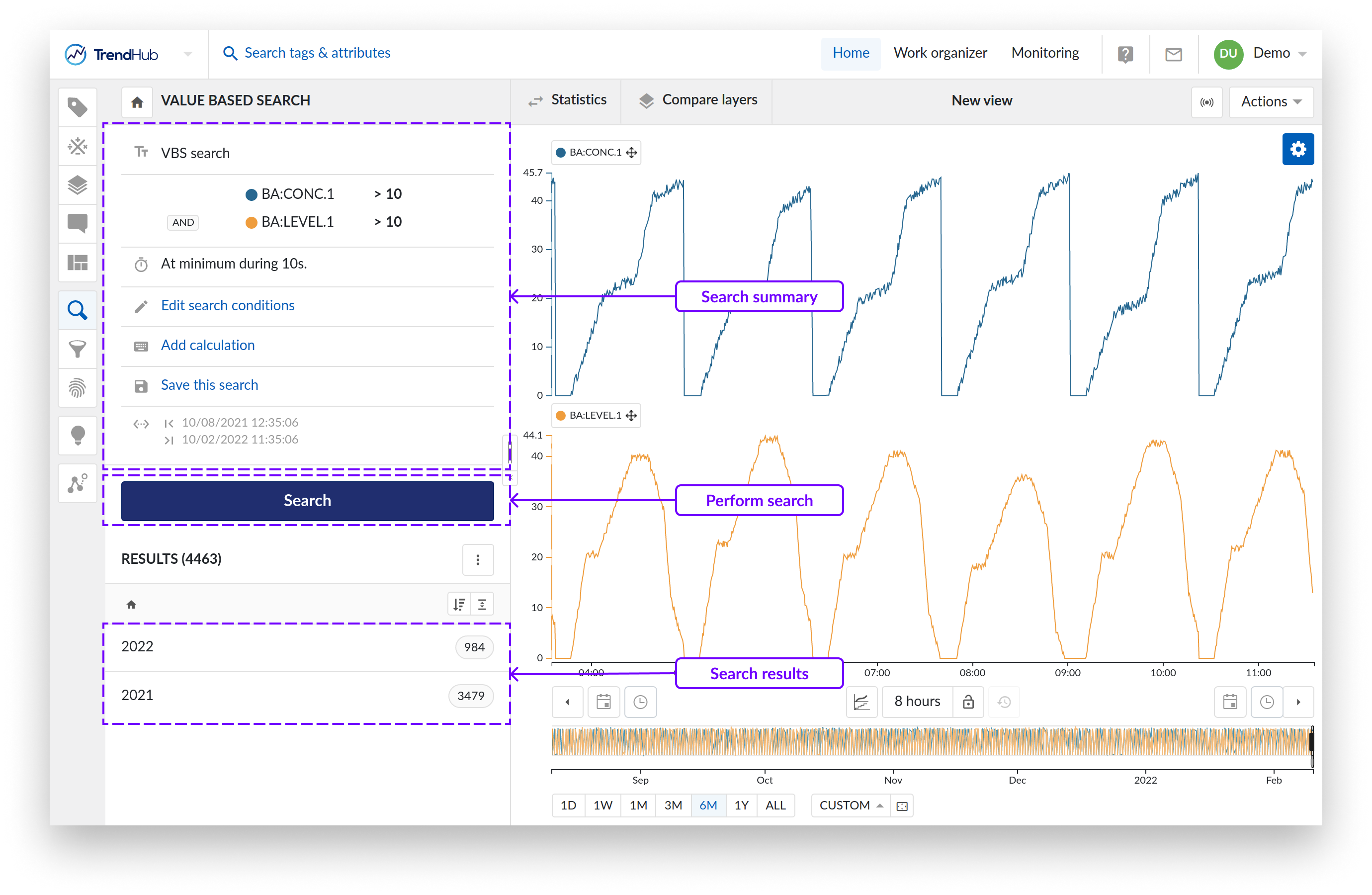The width and height of the screenshot is (1372, 895).
Task: Open the fingerprints sidebar icon
Action: coord(77,388)
